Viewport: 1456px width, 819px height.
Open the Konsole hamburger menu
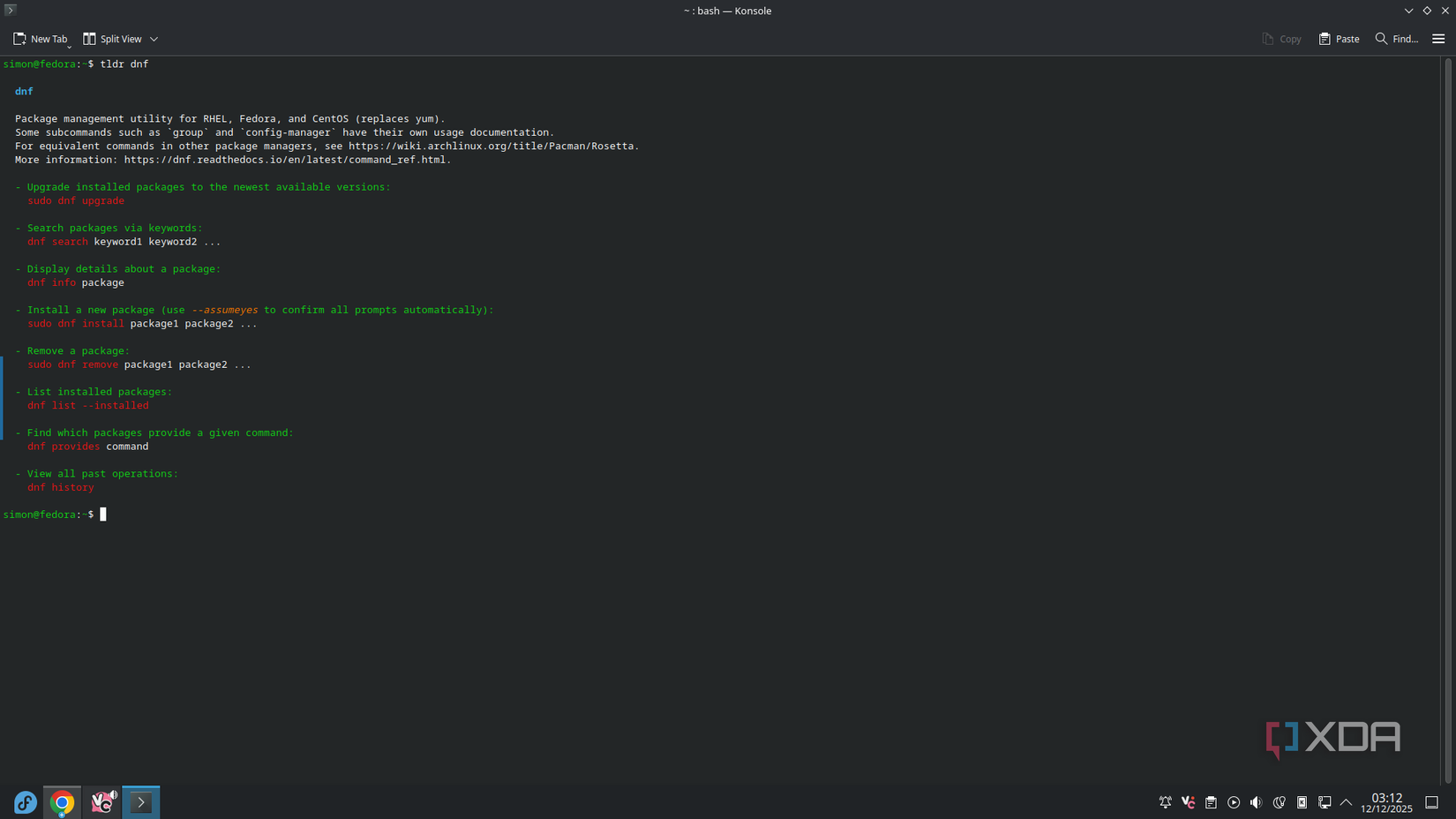point(1438,39)
